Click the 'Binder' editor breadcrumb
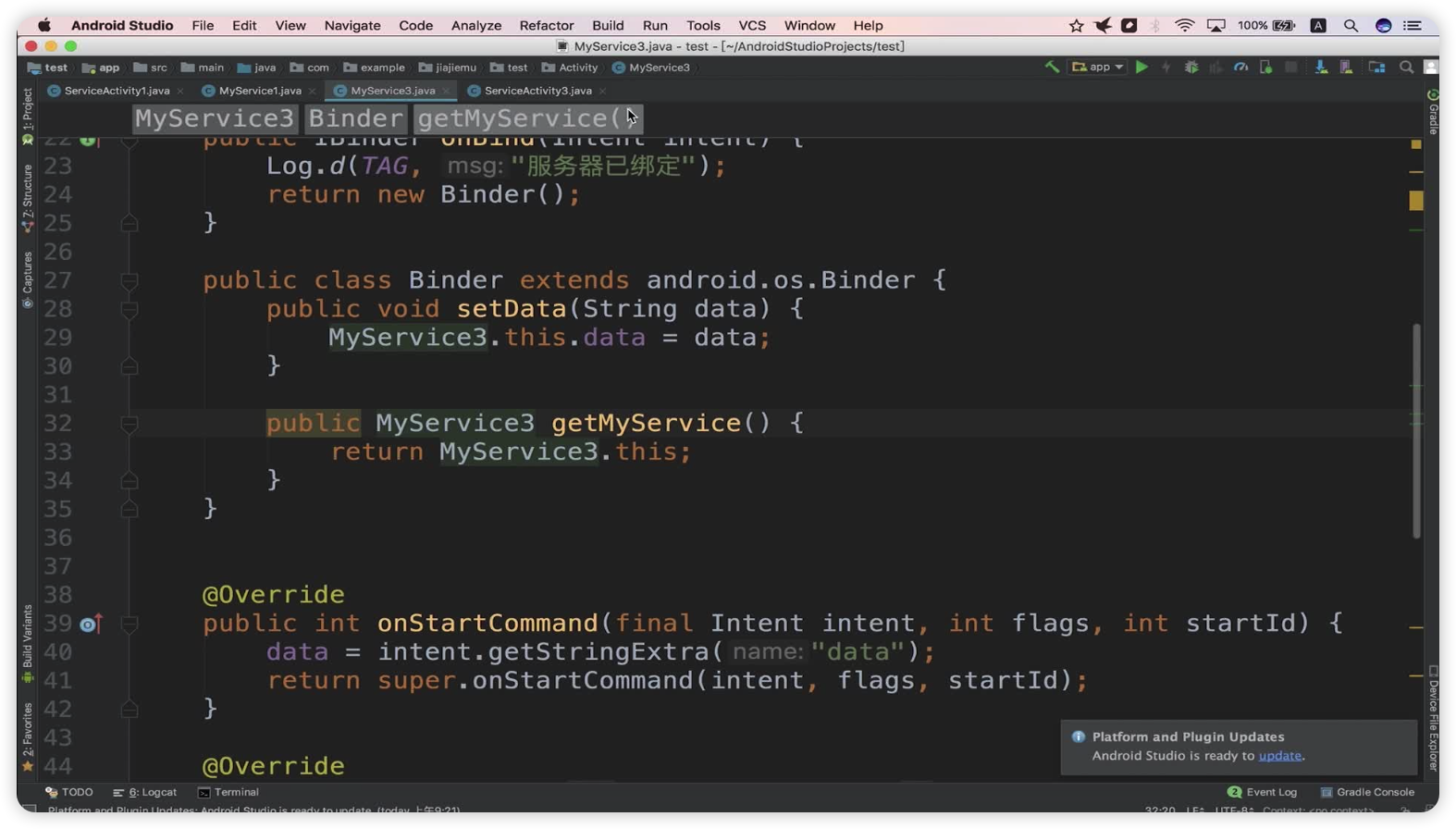Image resolution: width=1456 pixels, height=829 pixels. point(356,118)
